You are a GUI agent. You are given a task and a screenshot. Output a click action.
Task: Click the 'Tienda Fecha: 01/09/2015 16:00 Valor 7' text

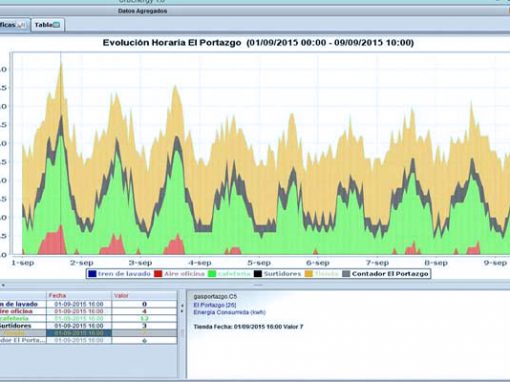[248, 327]
